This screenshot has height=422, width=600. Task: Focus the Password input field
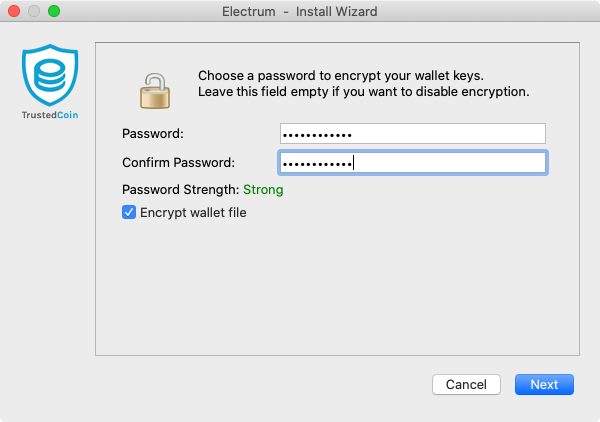tap(412, 134)
